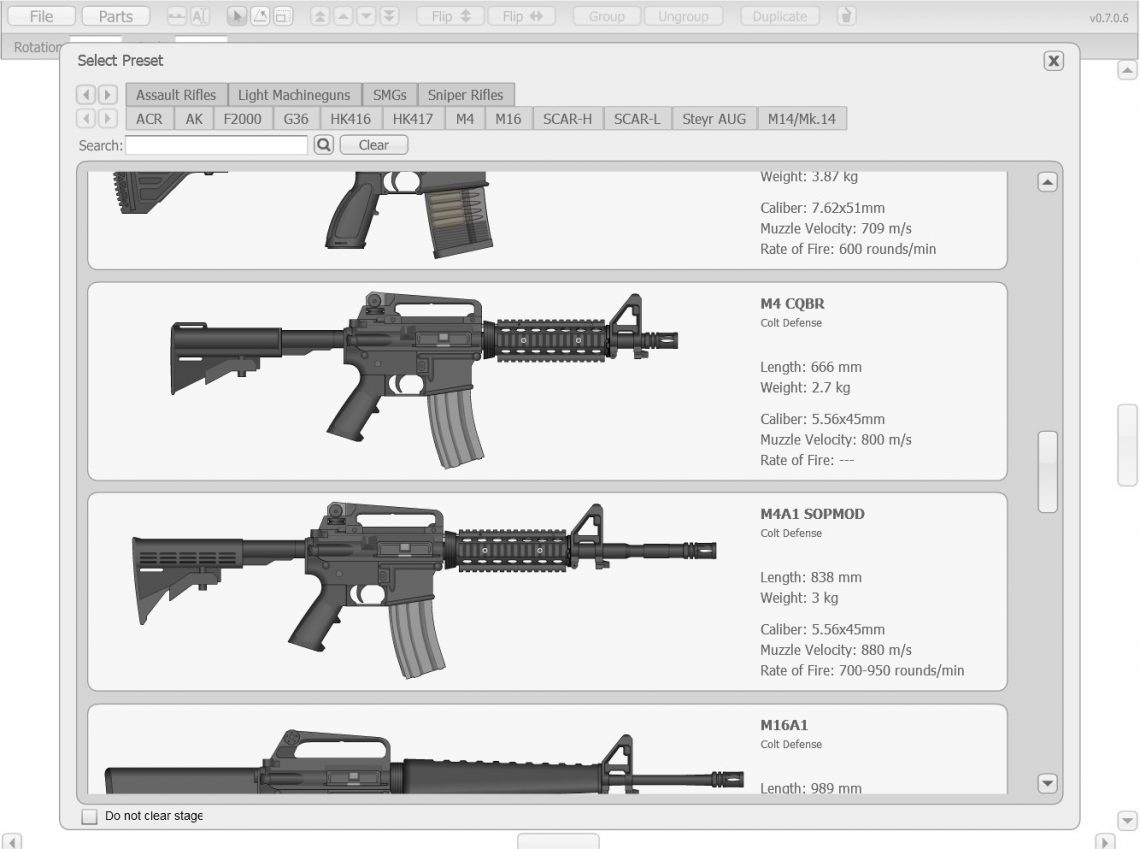Select the pointer tool in main toolbar
Screen dimensions: 1140x849
pos(236,16)
